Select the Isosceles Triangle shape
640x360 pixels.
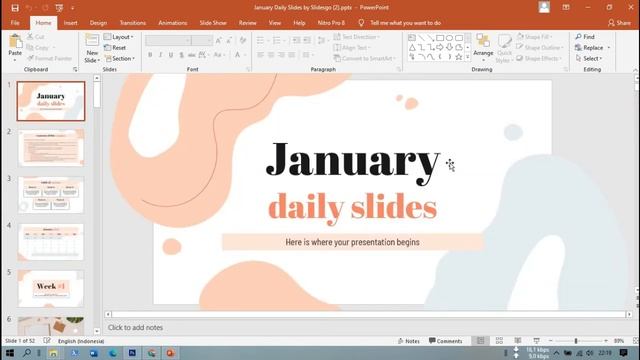click(x=412, y=48)
